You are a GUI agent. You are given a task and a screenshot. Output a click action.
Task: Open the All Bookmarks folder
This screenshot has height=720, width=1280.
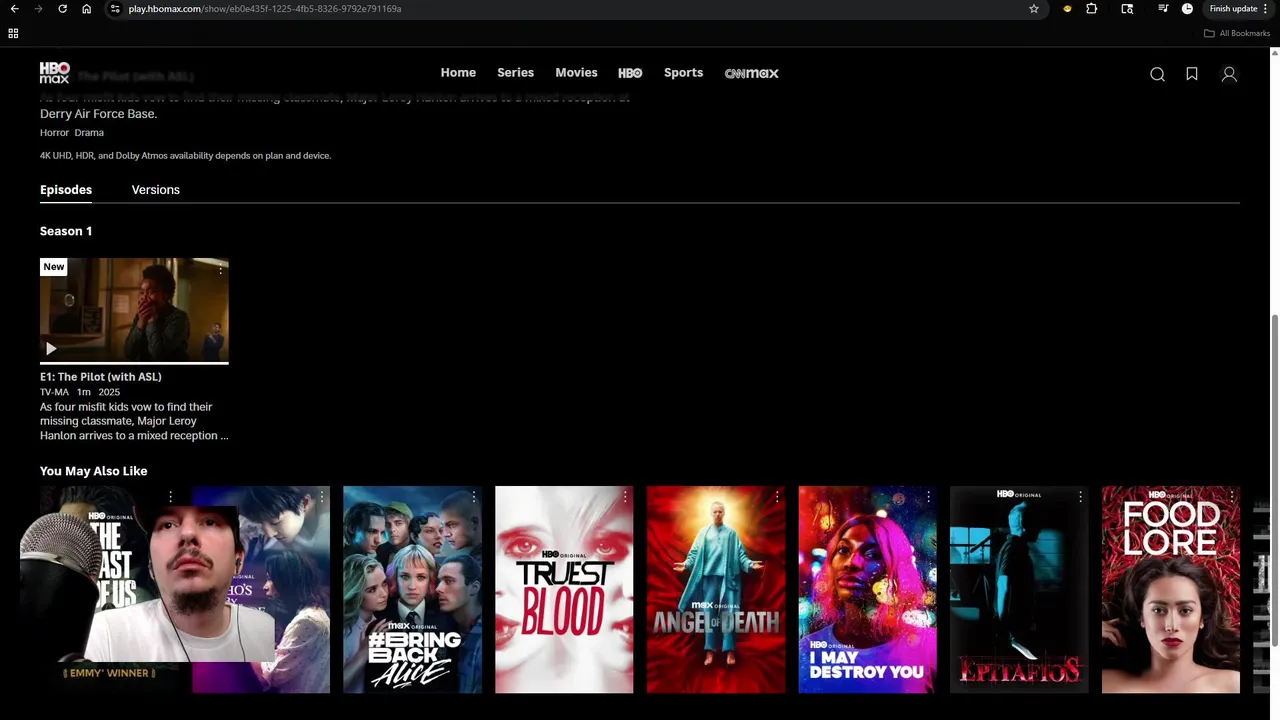pos(1237,33)
